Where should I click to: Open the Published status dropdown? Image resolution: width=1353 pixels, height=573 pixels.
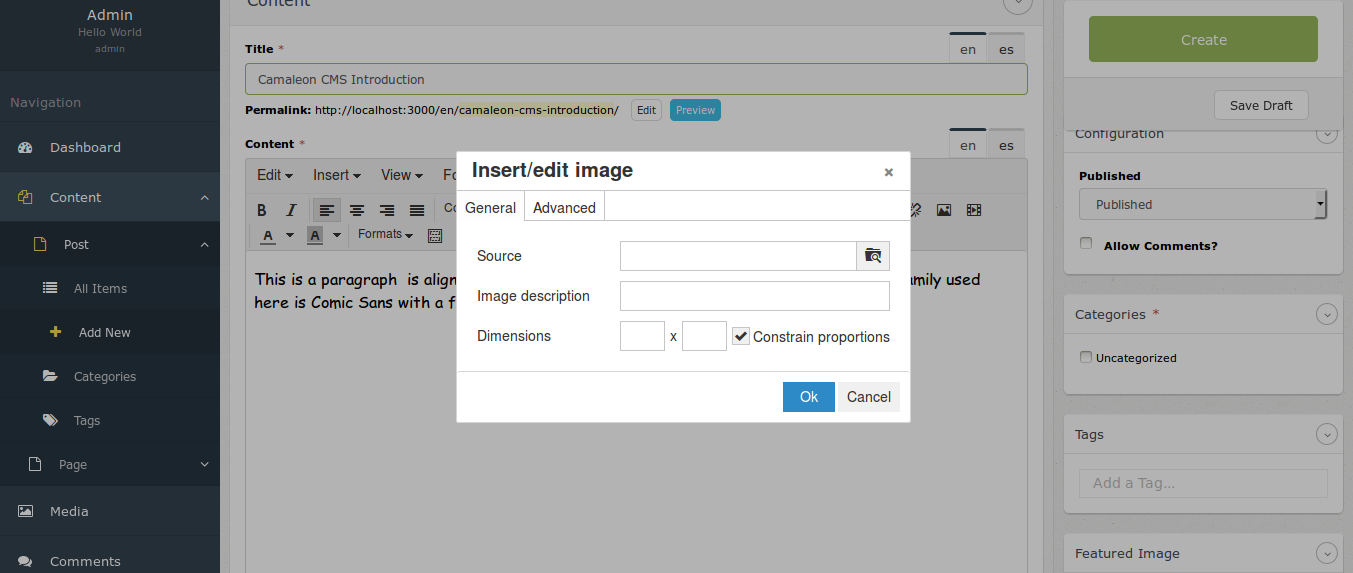[1202, 204]
